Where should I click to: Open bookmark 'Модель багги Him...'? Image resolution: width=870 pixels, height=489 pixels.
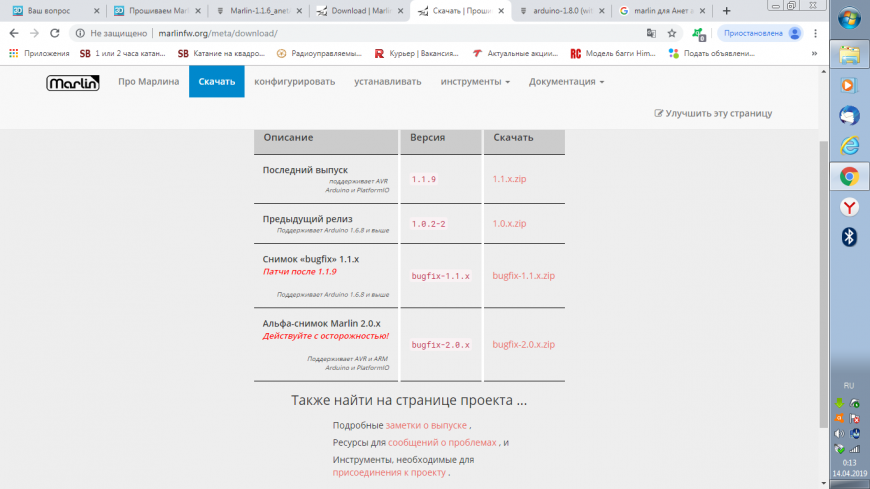[613, 53]
